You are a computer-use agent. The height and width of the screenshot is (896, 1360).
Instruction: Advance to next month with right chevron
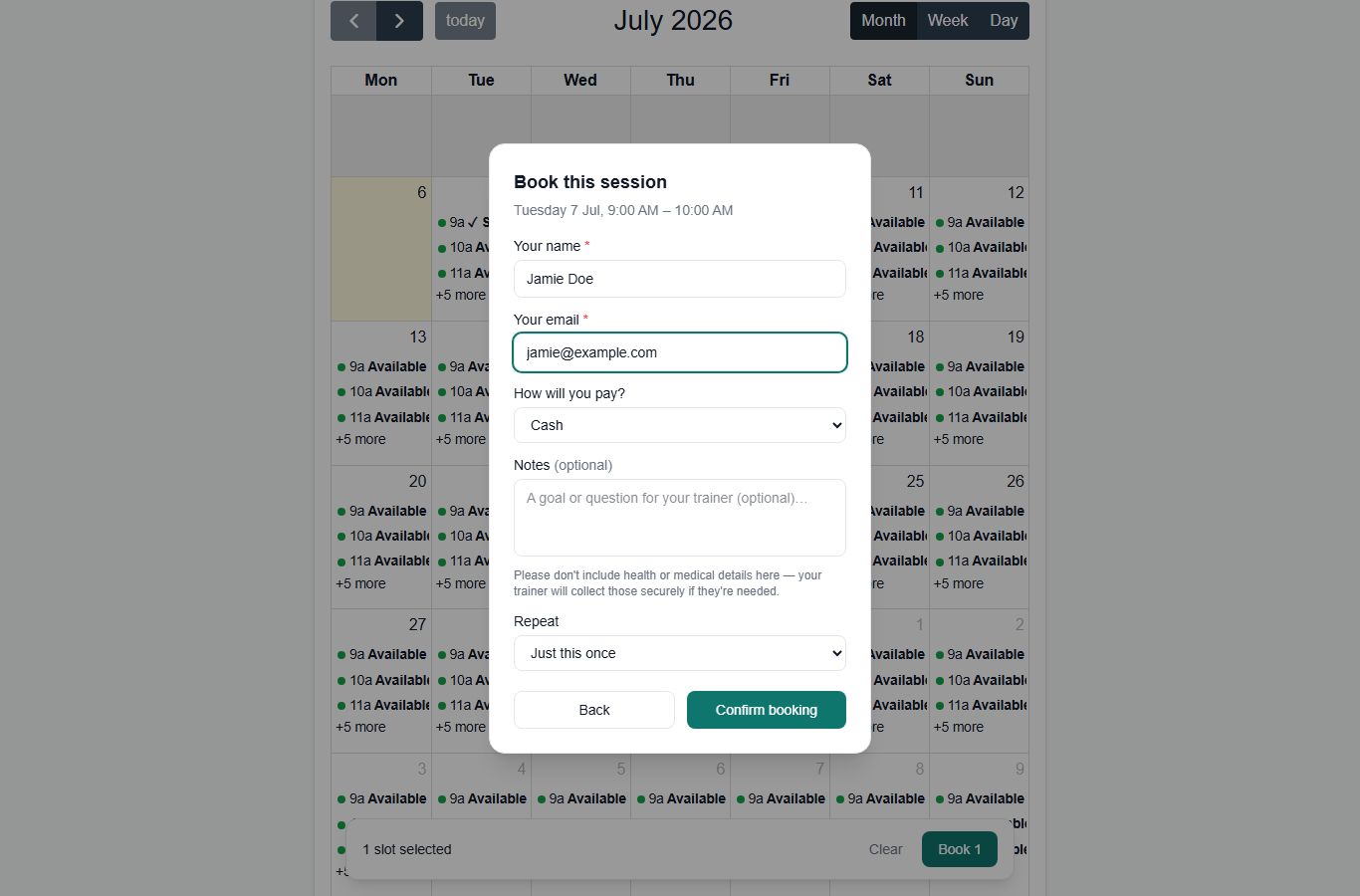pos(399,21)
